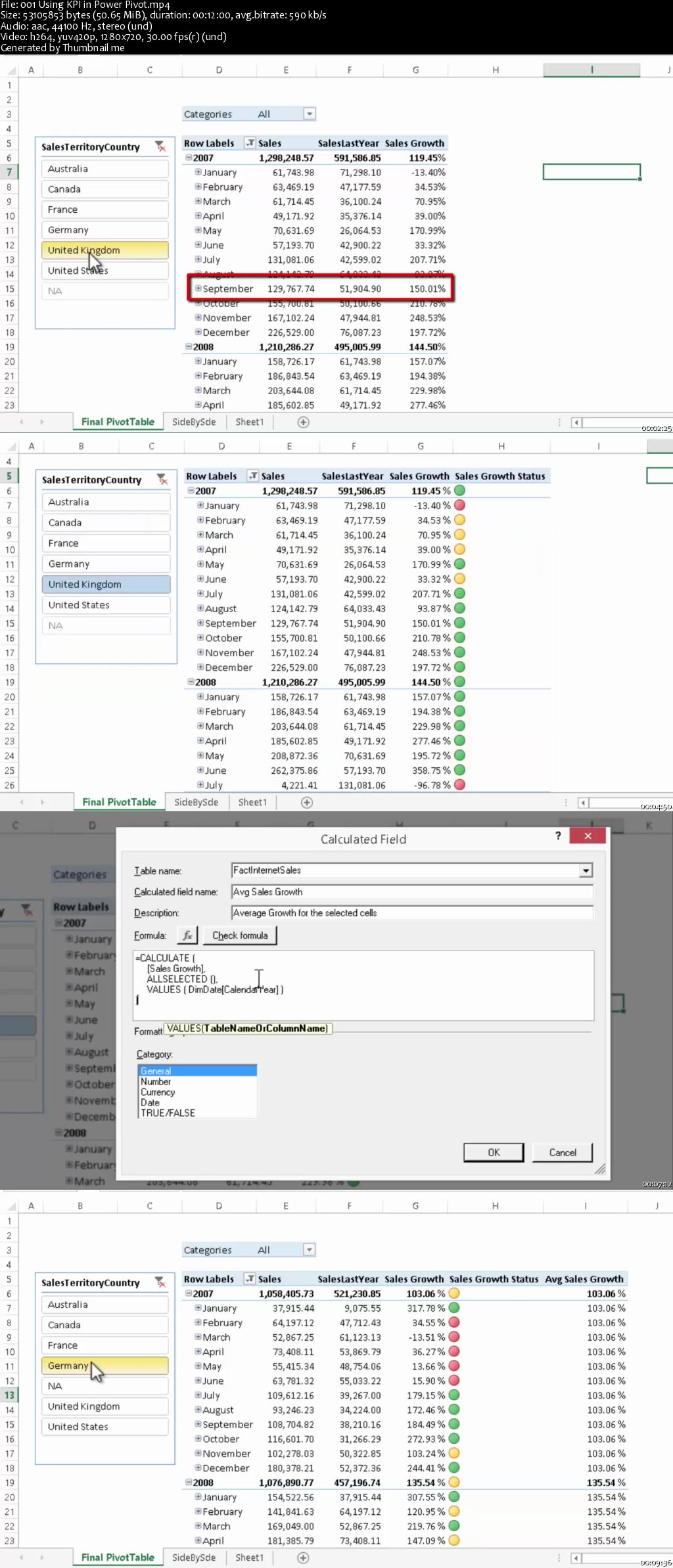The width and height of the screenshot is (673, 1568).
Task: Open Row Labels filter in the 00:04:50 frame
Action: pos(252,476)
